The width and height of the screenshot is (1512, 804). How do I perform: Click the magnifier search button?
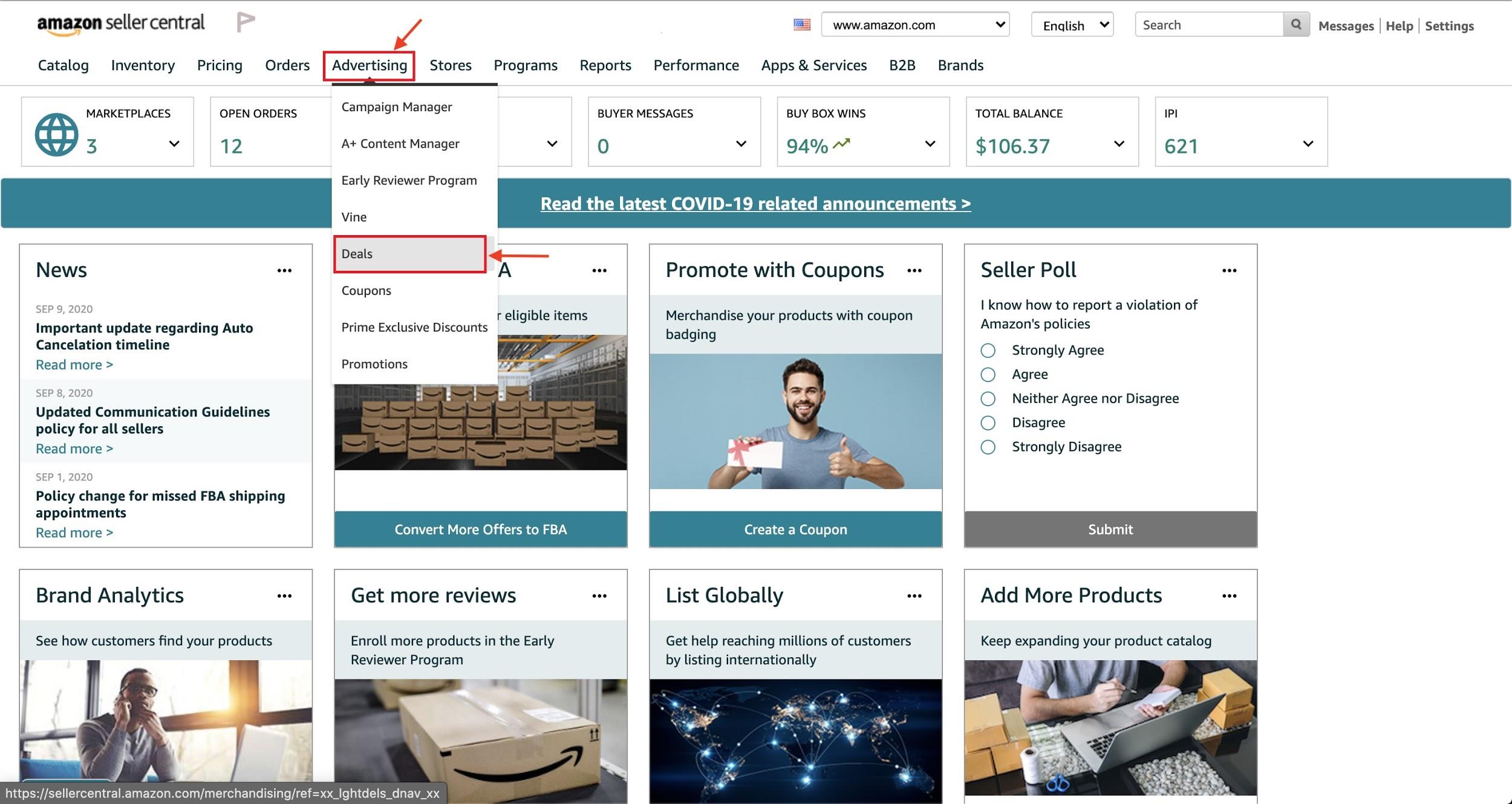tap(1296, 25)
